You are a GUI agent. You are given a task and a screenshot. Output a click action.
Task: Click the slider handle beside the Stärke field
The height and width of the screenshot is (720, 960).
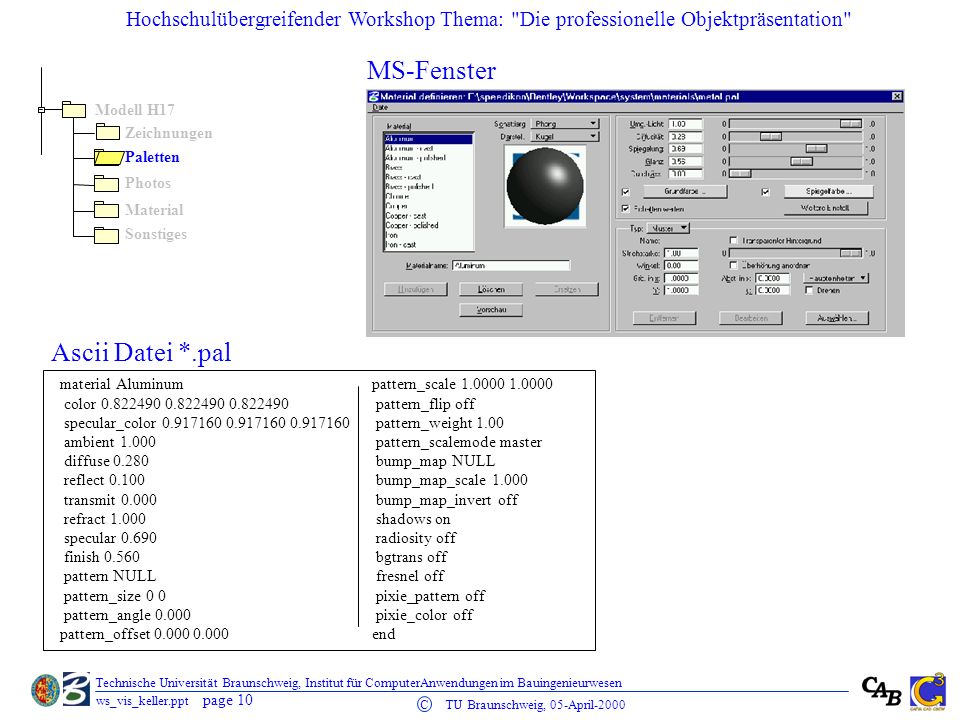[850, 253]
